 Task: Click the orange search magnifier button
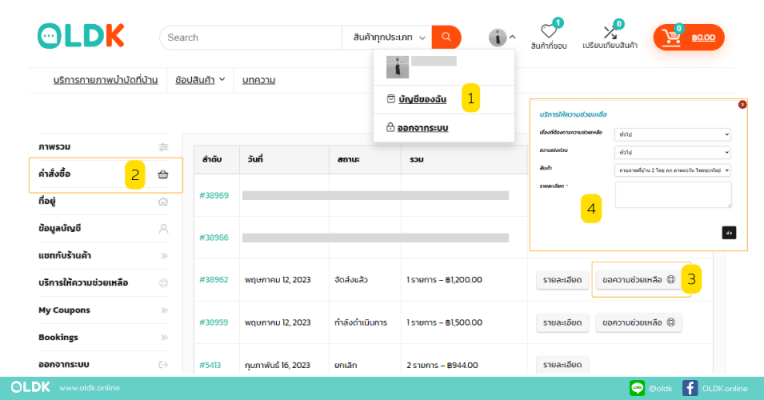point(446,37)
